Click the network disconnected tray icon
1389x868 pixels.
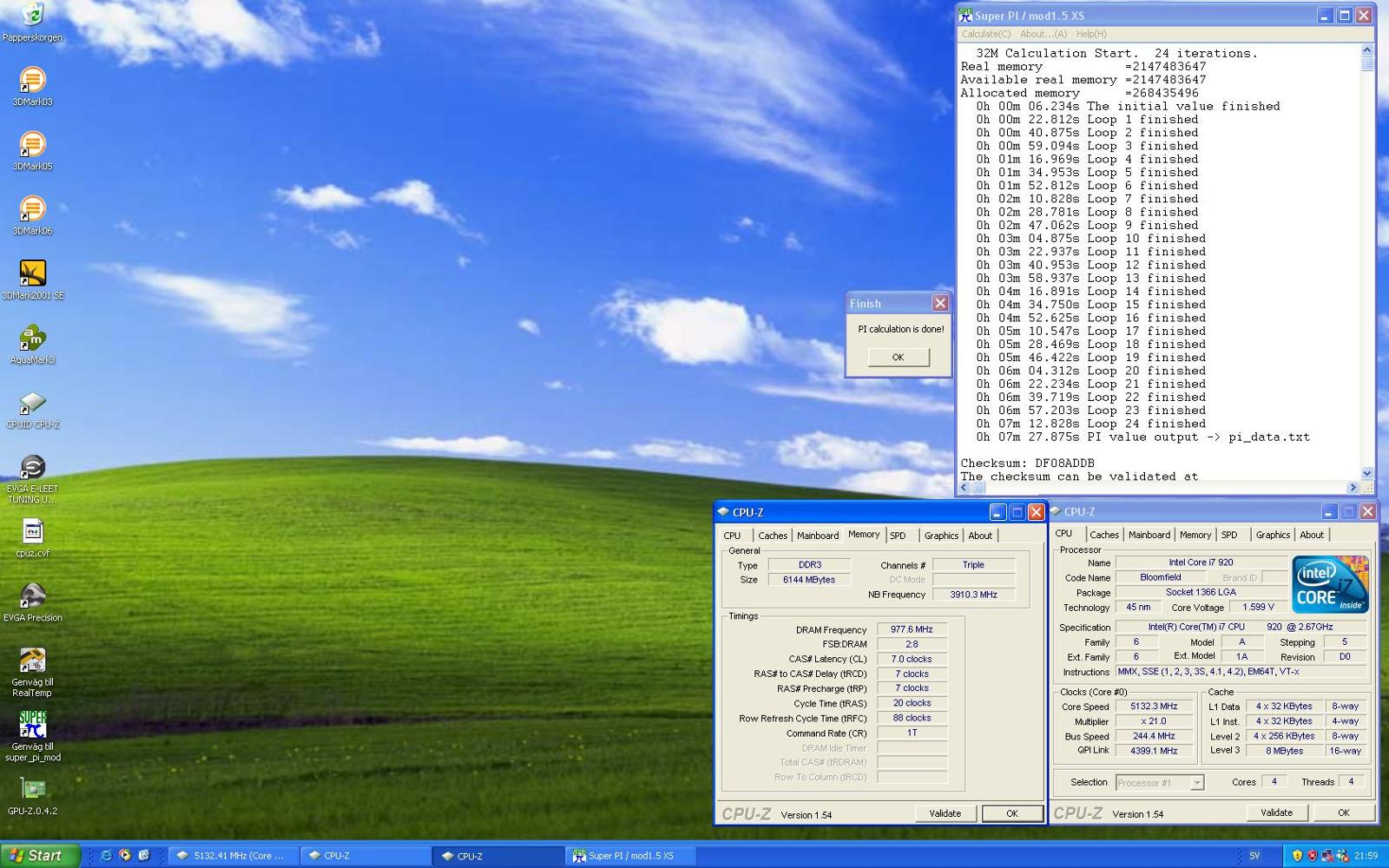(1326, 856)
